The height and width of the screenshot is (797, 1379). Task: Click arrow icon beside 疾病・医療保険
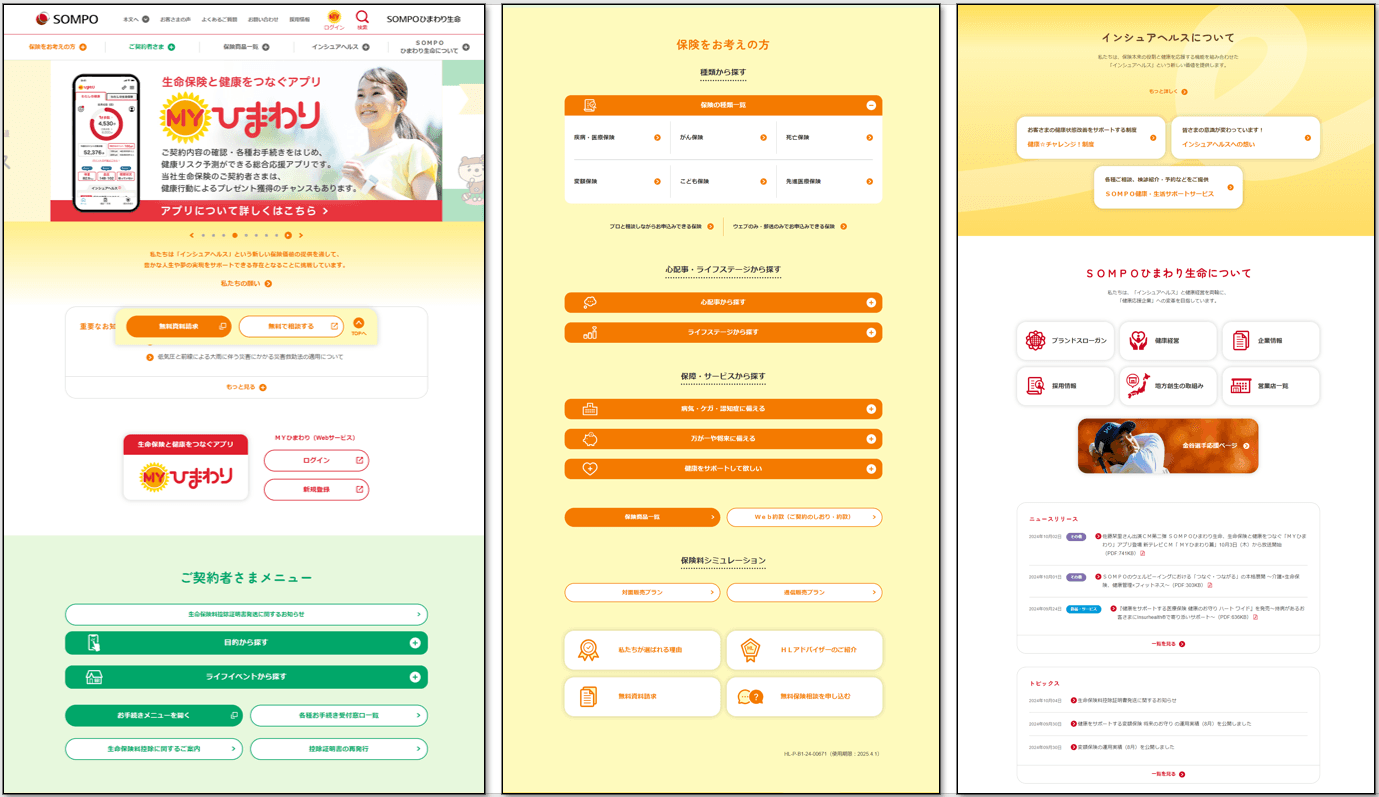coord(657,138)
